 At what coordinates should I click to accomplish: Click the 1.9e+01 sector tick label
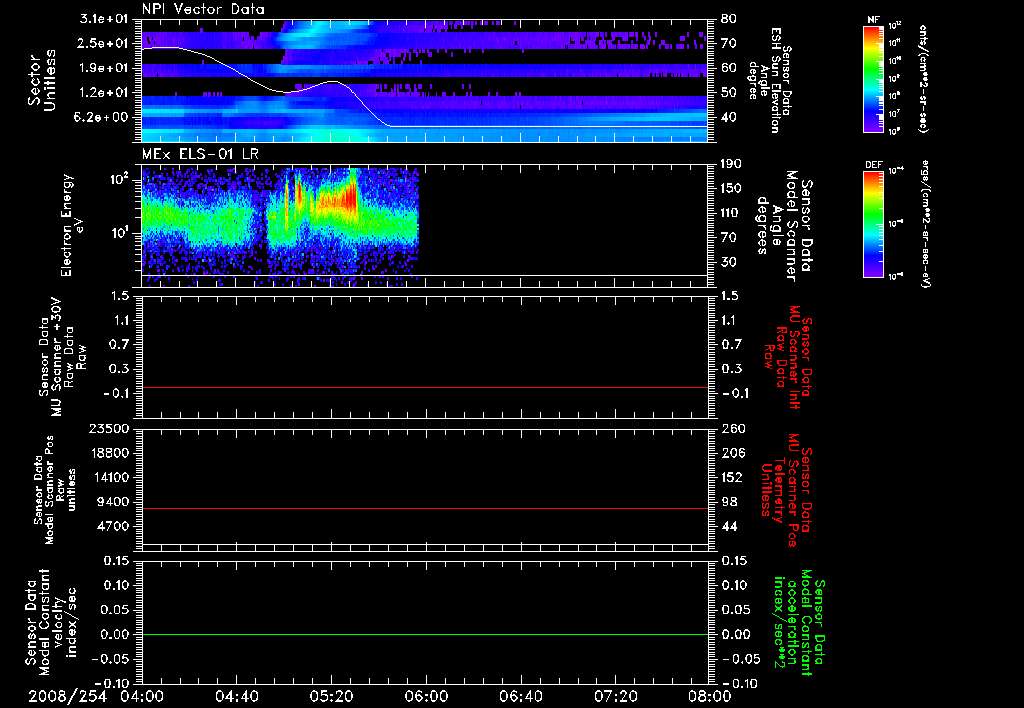click(104, 68)
